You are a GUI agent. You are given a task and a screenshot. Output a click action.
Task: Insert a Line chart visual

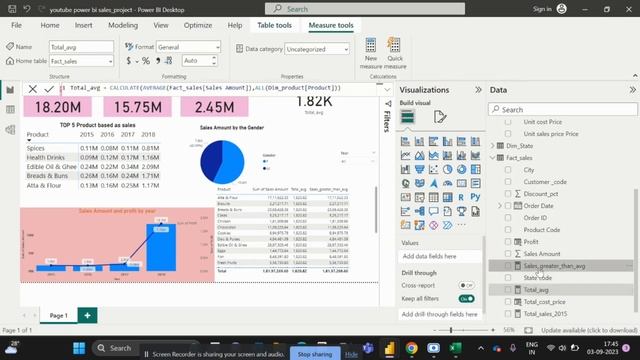(x=405, y=156)
